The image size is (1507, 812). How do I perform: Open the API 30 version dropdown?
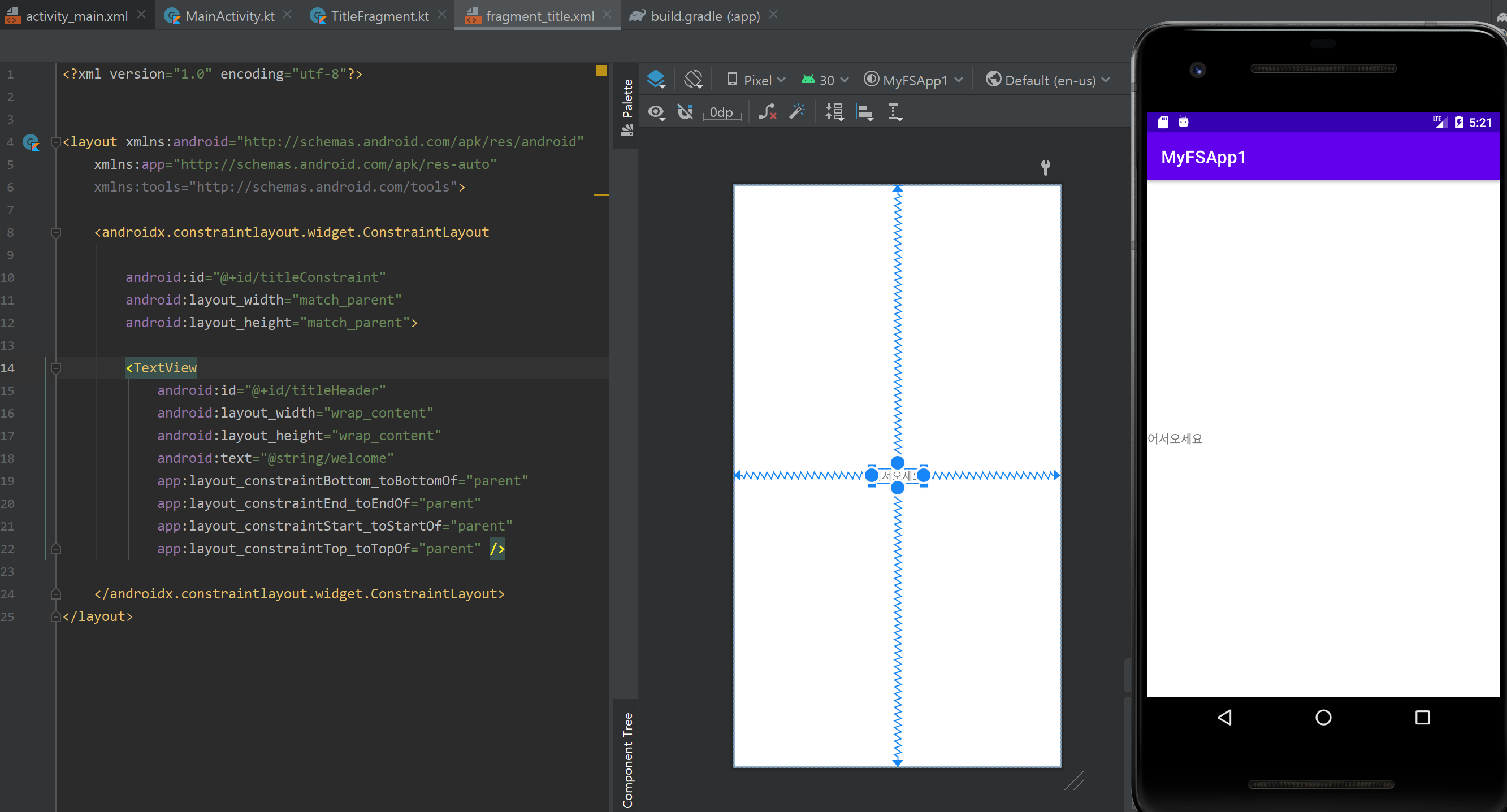pyautogui.click(x=825, y=80)
